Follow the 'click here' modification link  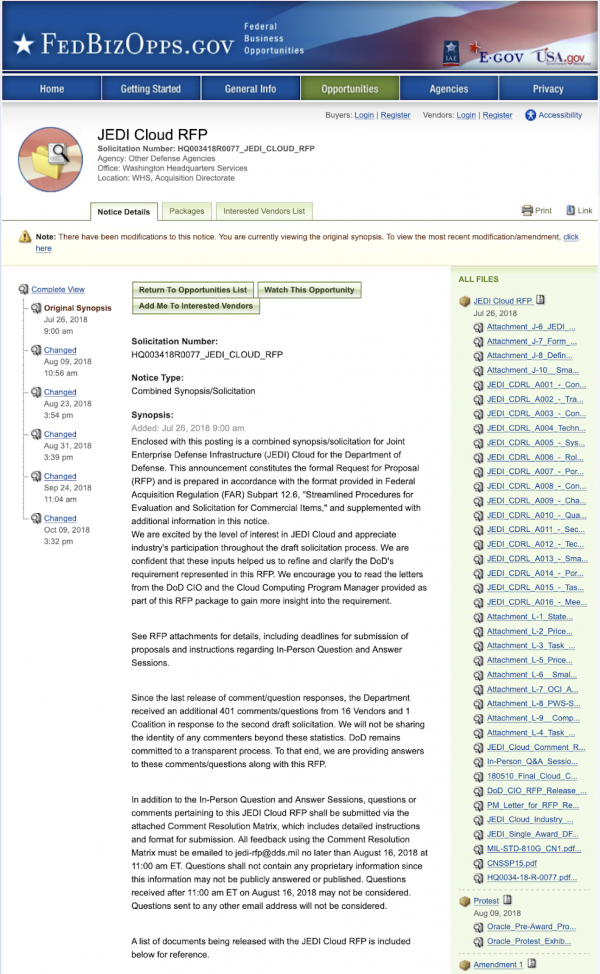[x=571, y=237]
